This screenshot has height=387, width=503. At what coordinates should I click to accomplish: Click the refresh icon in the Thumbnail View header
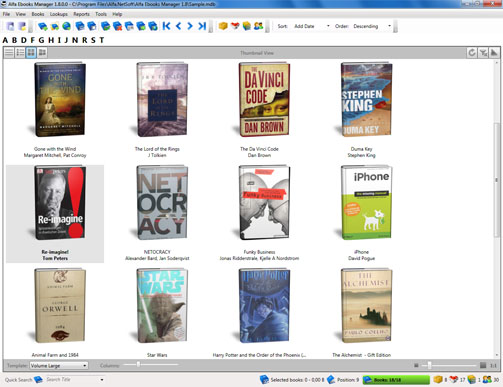point(472,53)
